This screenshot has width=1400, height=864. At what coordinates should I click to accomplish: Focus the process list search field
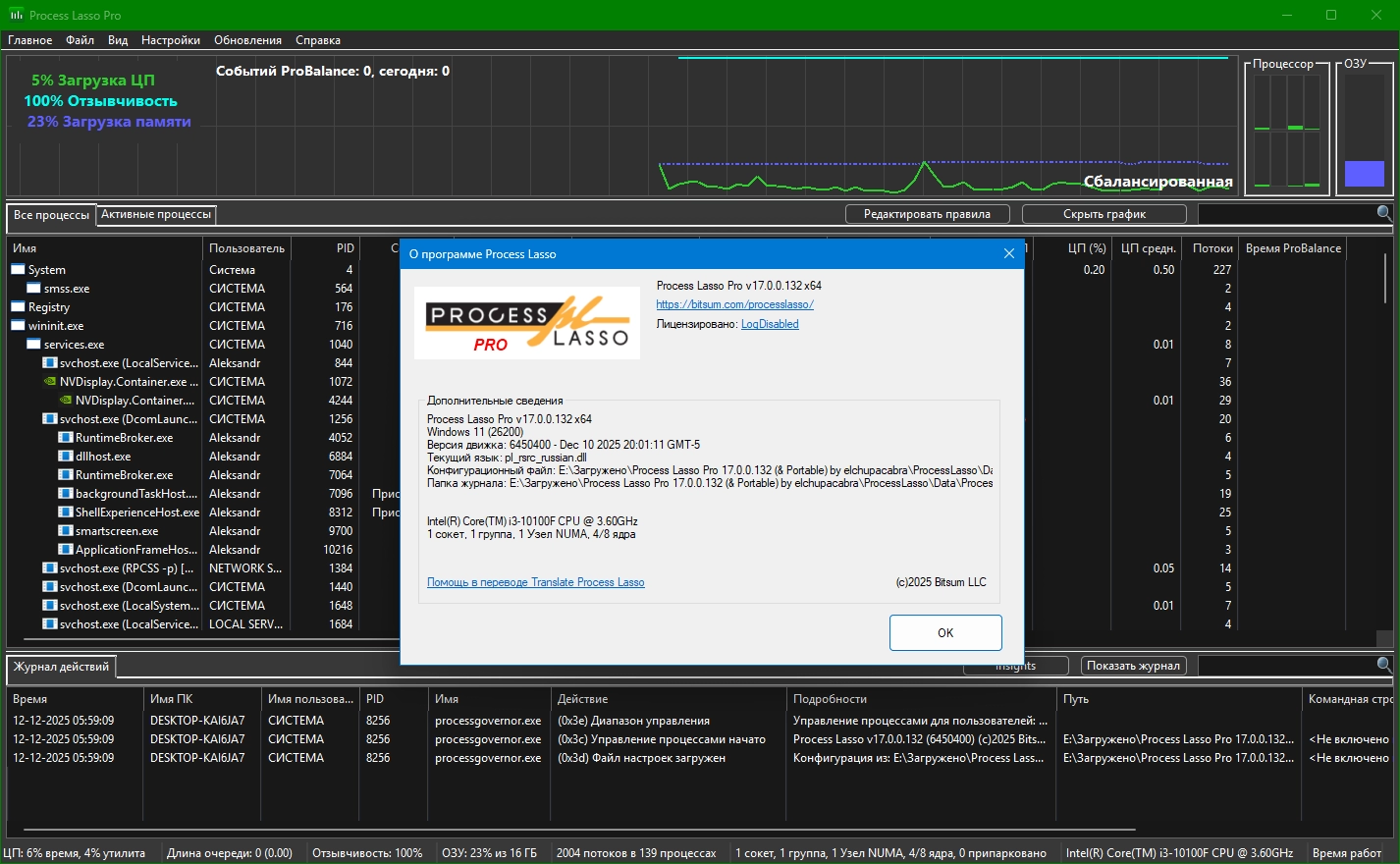pos(1287,214)
